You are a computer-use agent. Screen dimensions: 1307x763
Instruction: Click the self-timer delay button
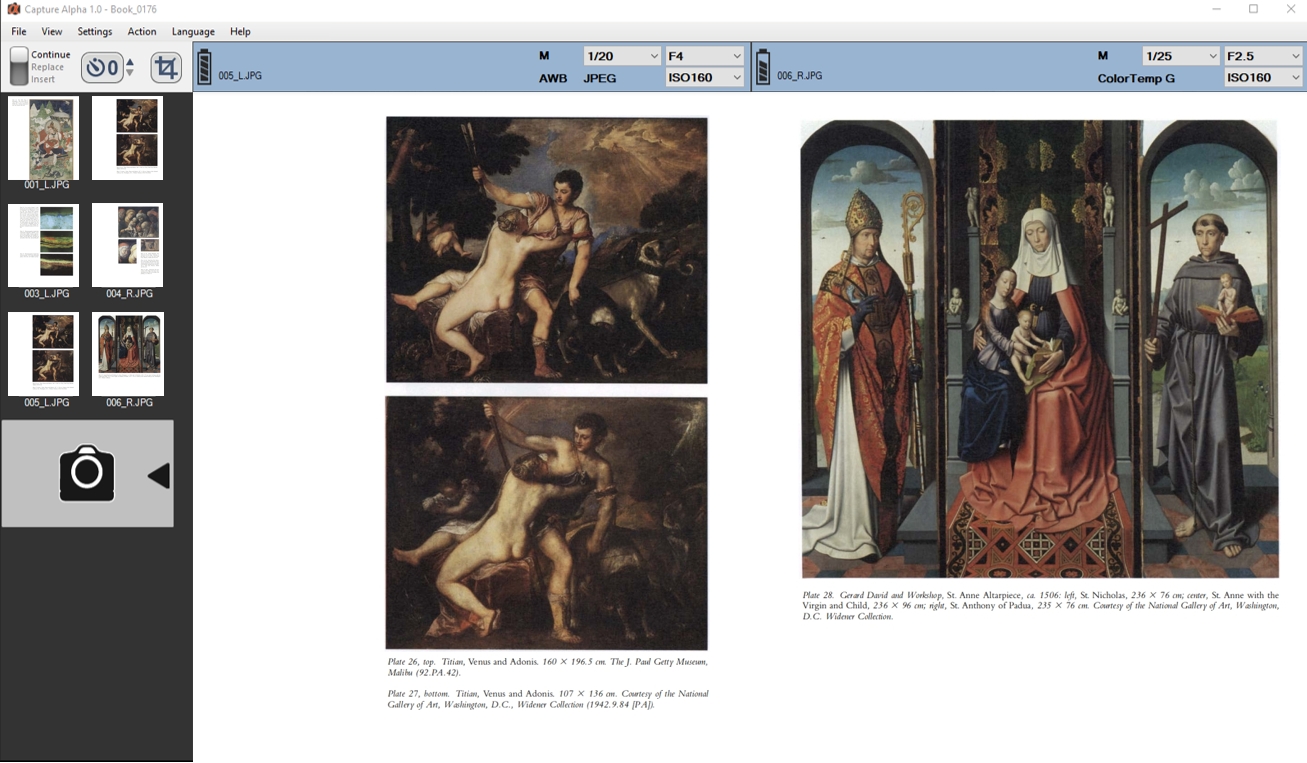point(101,68)
